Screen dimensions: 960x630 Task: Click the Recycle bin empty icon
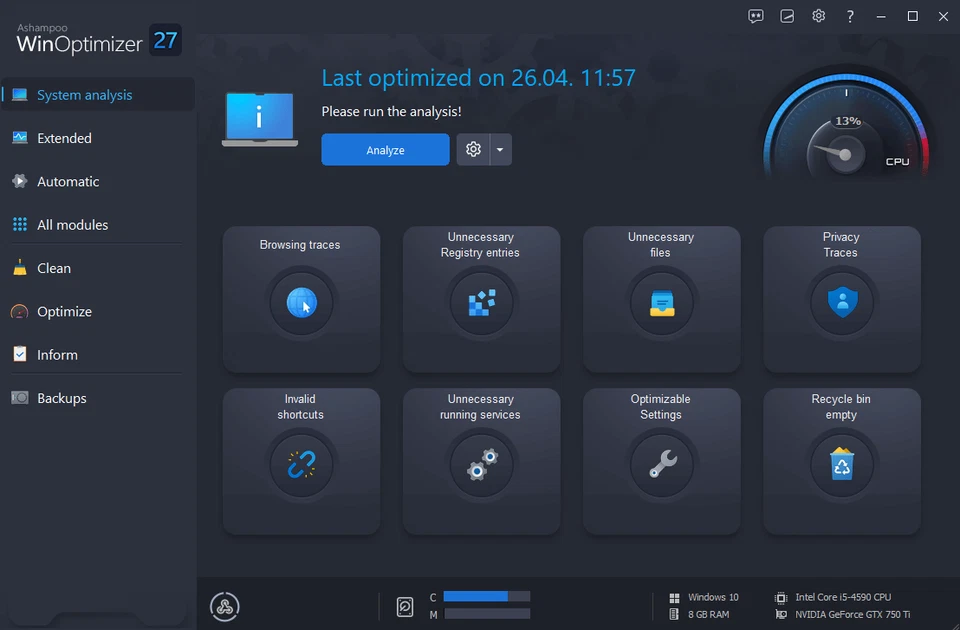click(x=841, y=464)
